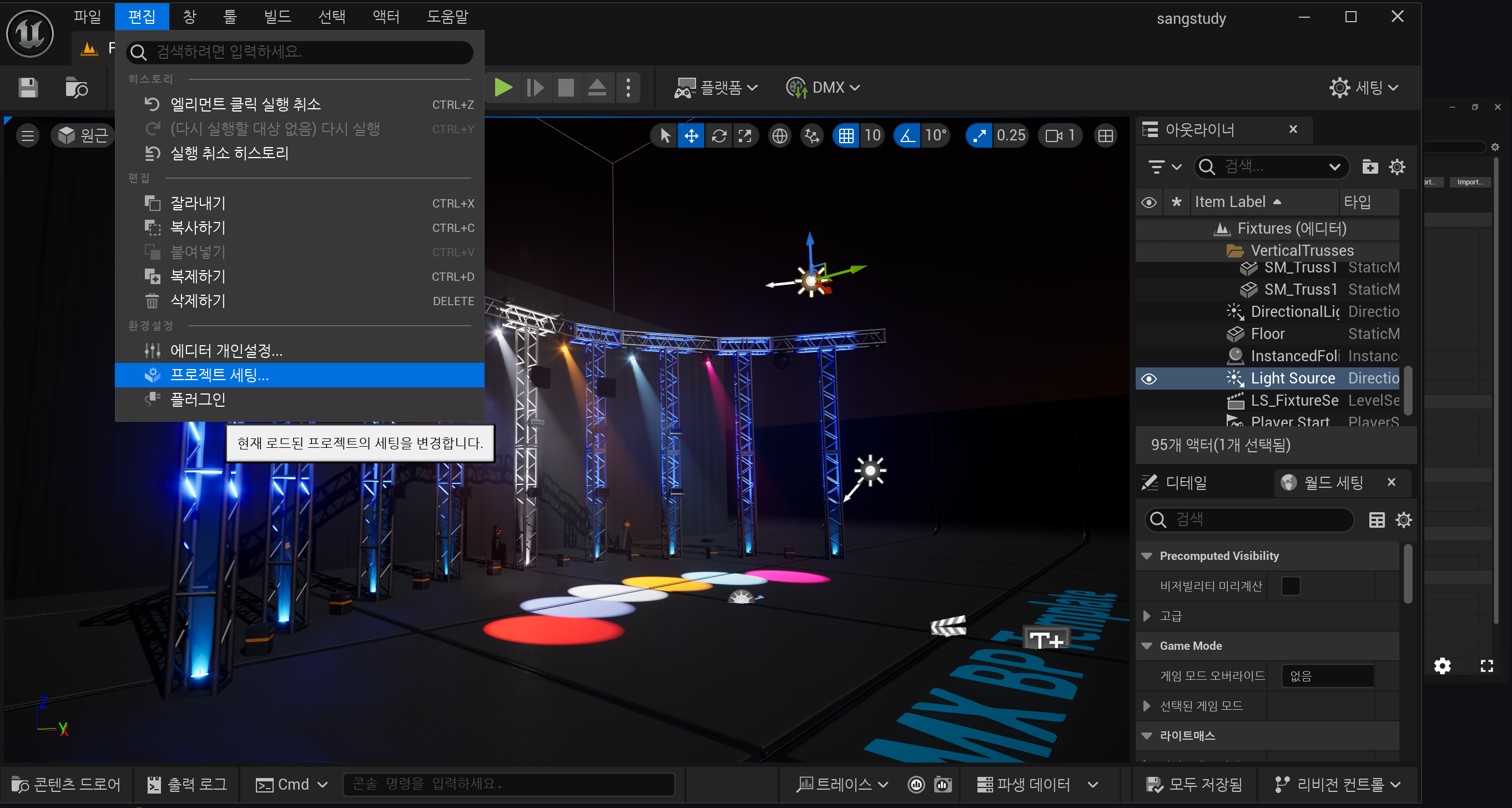
Task: Click the menu search field
Action: click(299, 52)
